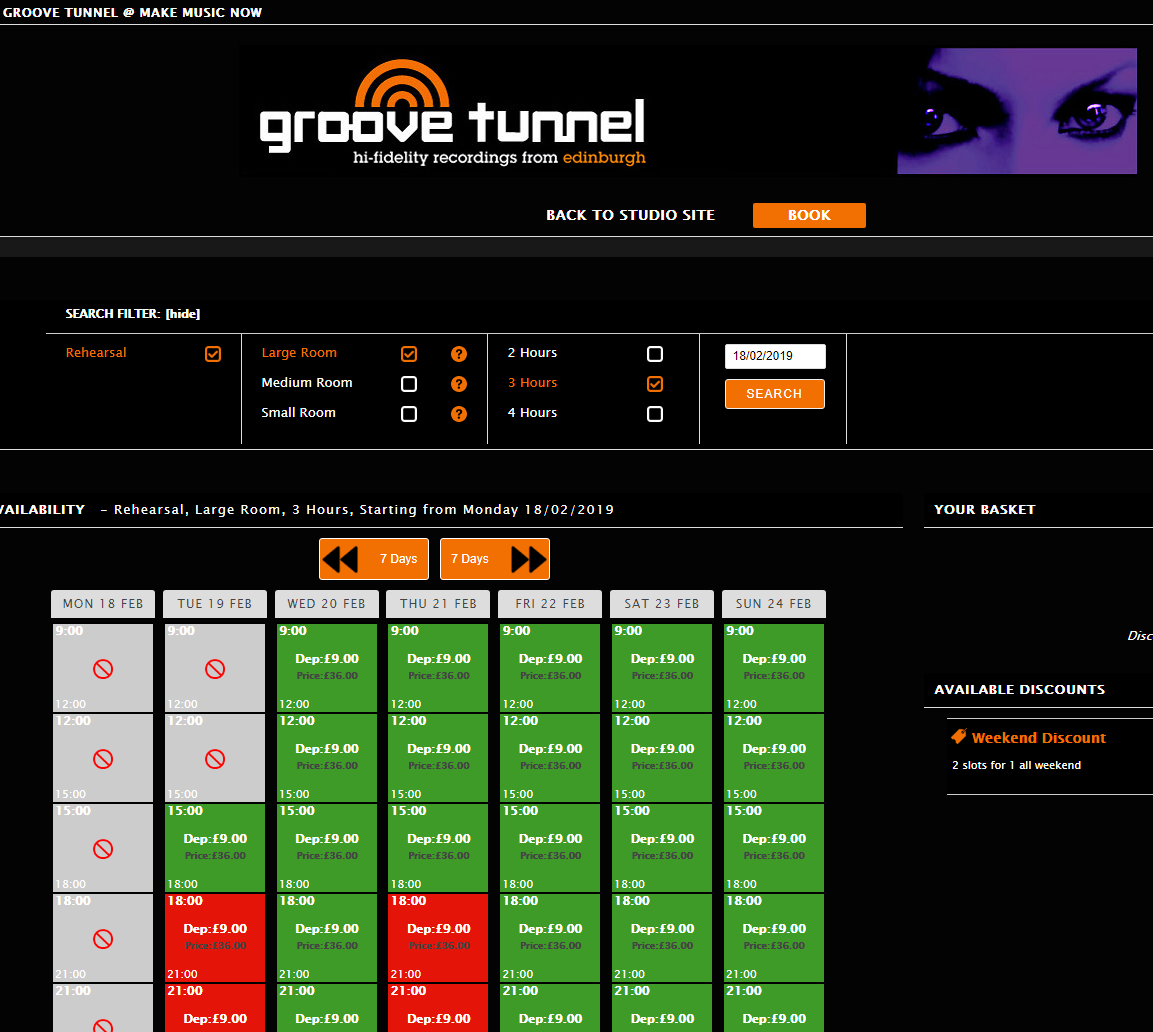
Task: Collapse the search filter via [hide]
Action: pyautogui.click(x=183, y=313)
